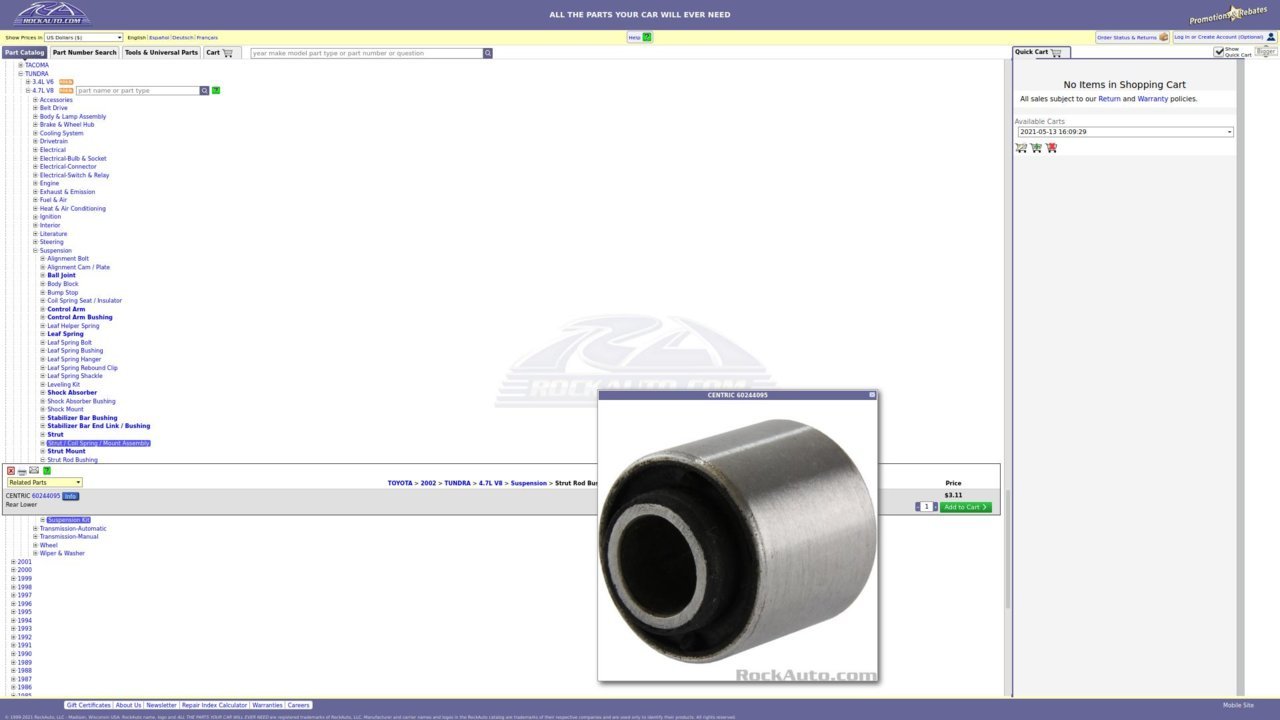Screen dimensions: 1280x720
Task: Open the Warranty policy link
Action: click(x=1152, y=99)
